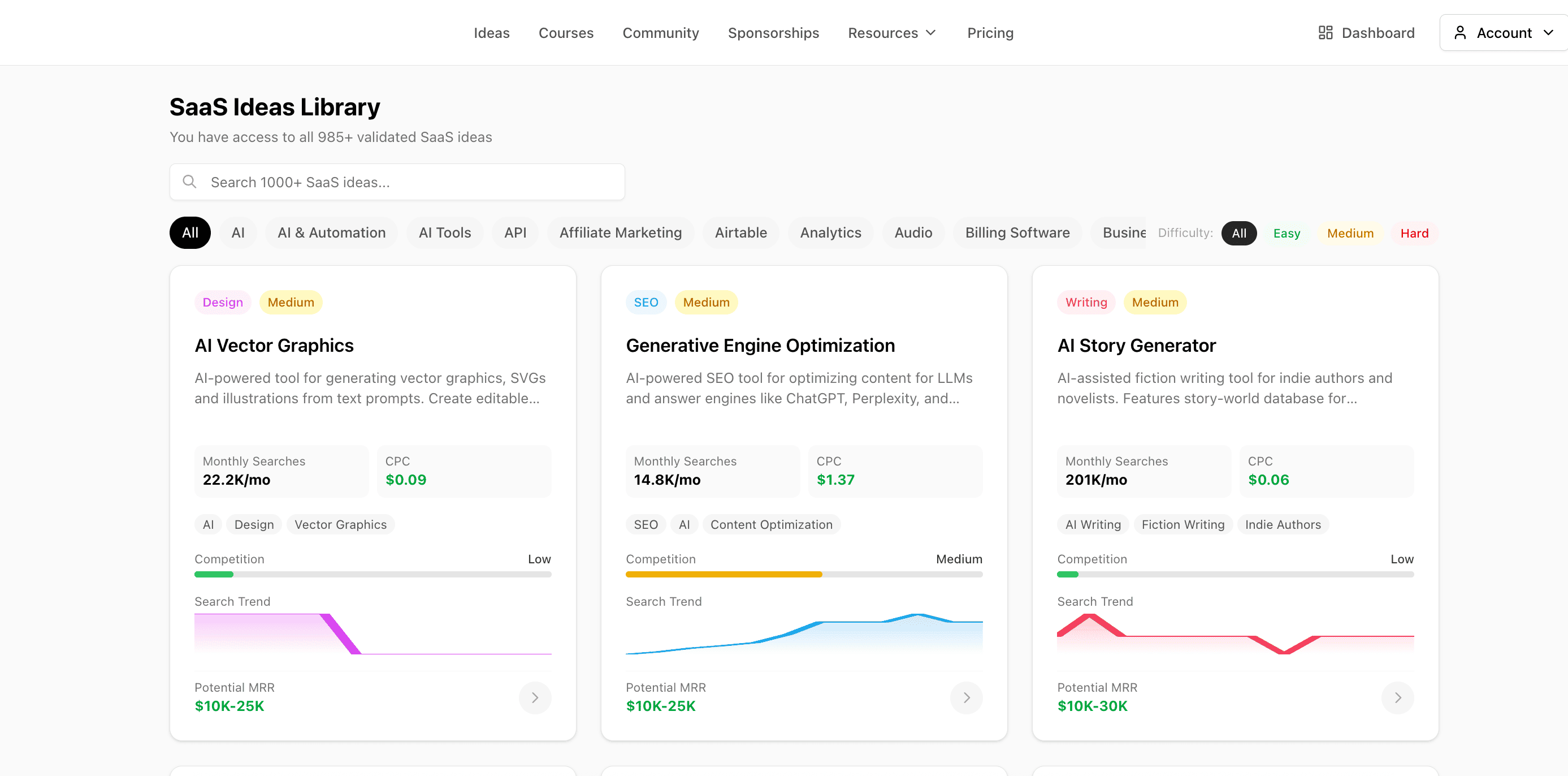Select the Billing Software filter pill
Screen dimensions: 1568x776
pos(1017,232)
